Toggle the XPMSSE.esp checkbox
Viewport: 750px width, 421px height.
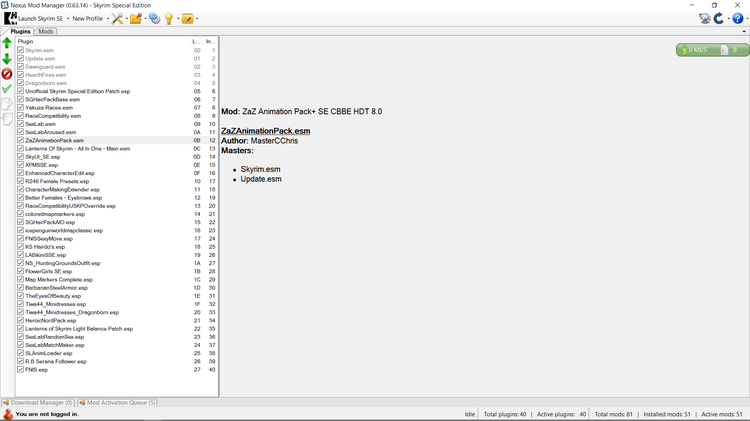[x=21, y=165]
